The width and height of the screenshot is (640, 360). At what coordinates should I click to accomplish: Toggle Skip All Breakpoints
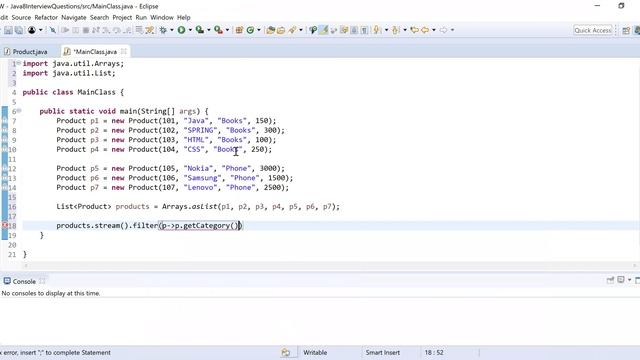coord(53,30)
